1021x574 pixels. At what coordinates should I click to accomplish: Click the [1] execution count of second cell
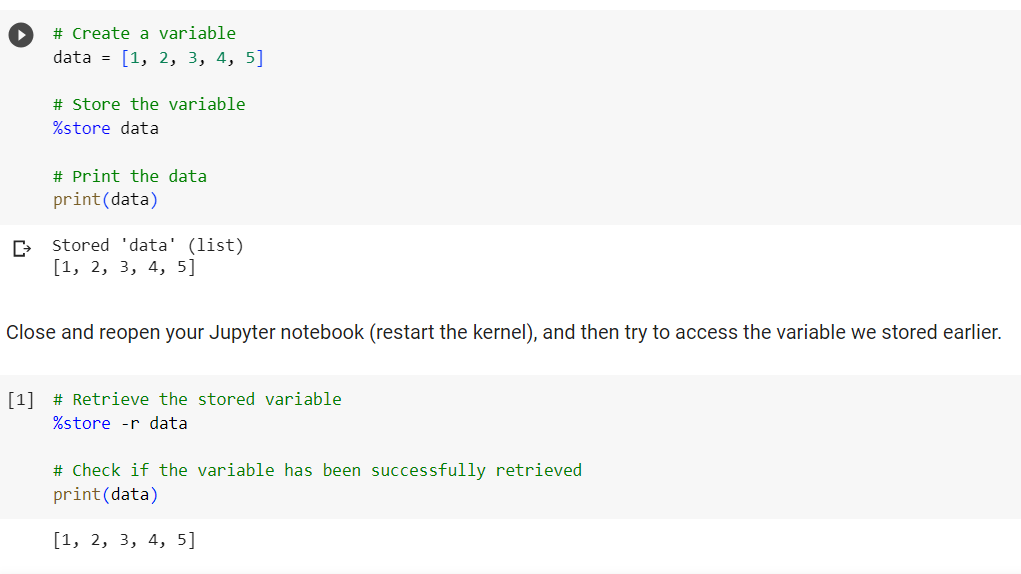[x=19, y=400]
